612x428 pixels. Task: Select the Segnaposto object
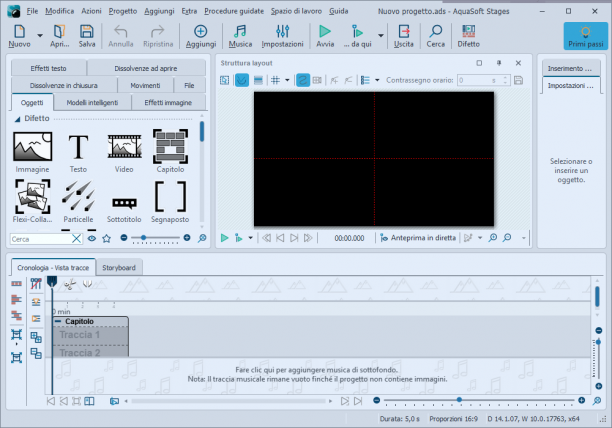(x=170, y=201)
